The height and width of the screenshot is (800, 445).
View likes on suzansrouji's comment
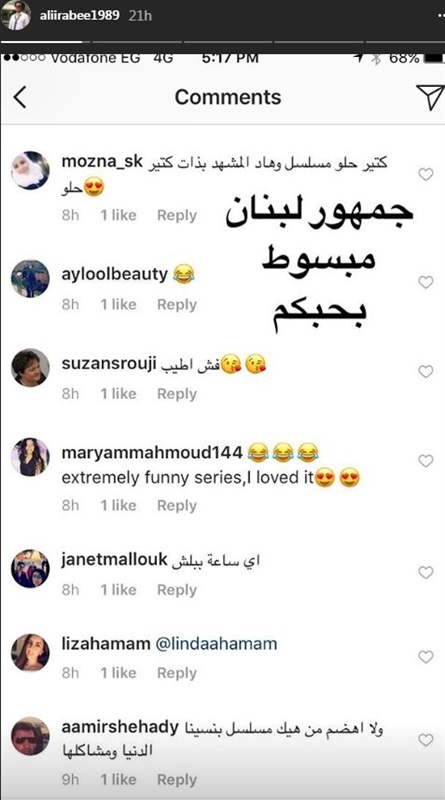[118, 393]
